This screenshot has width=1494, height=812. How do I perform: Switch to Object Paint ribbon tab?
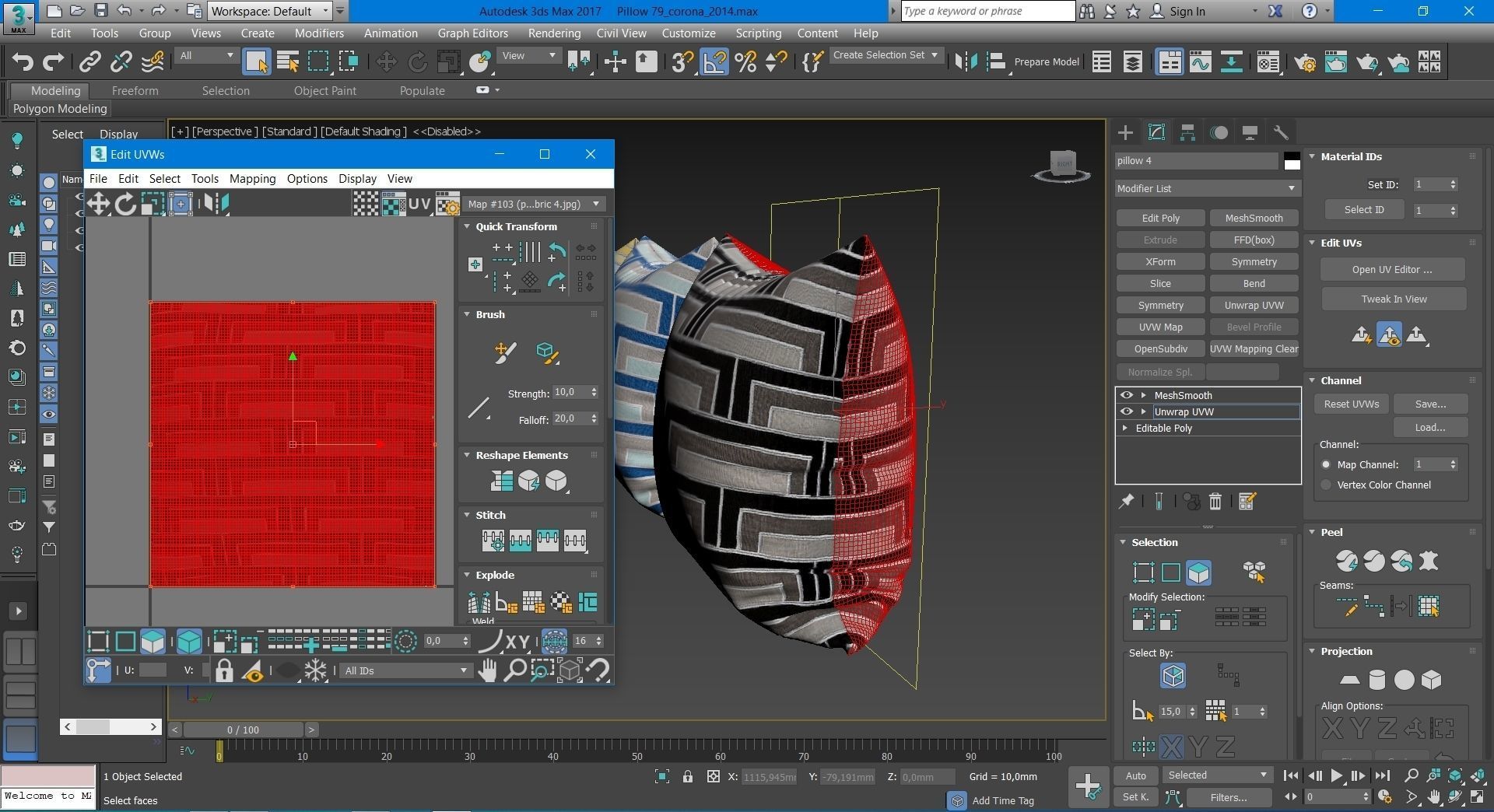click(324, 91)
